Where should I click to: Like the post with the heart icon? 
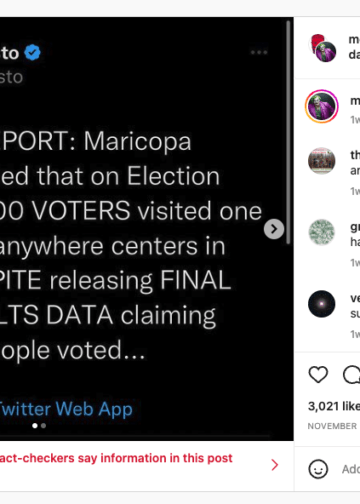318,374
